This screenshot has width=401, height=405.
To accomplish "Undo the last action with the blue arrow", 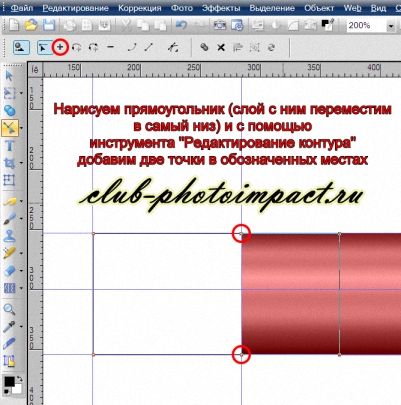I will point(181,25).
